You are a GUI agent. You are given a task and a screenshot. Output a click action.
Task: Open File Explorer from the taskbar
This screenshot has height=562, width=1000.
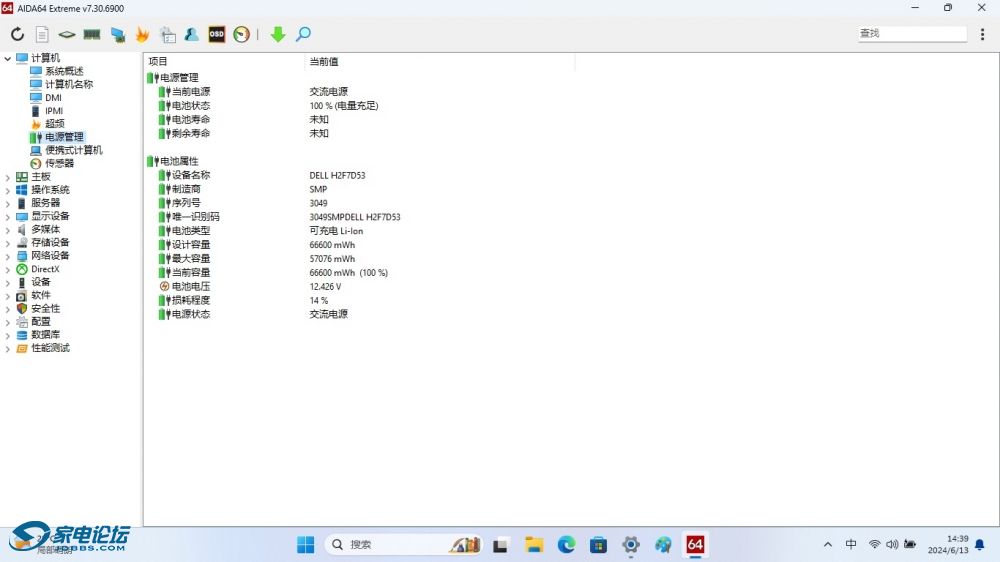pyautogui.click(x=534, y=544)
